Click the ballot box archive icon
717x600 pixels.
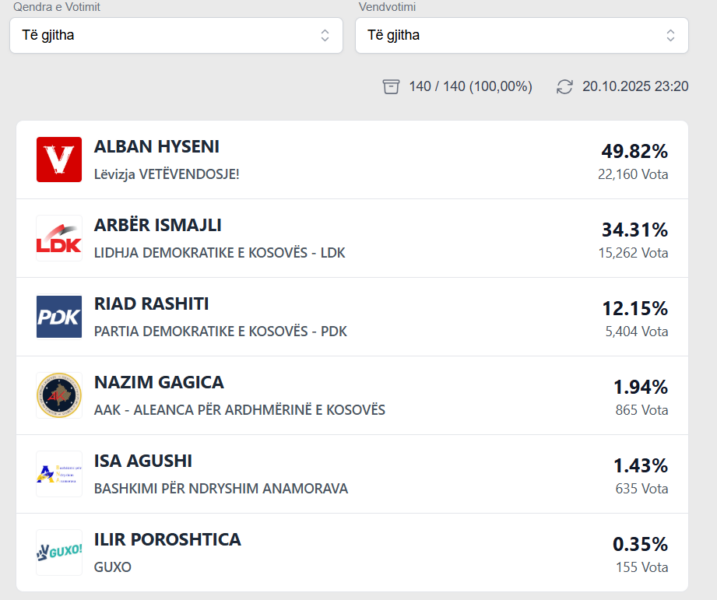pyautogui.click(x=391, y=87)
